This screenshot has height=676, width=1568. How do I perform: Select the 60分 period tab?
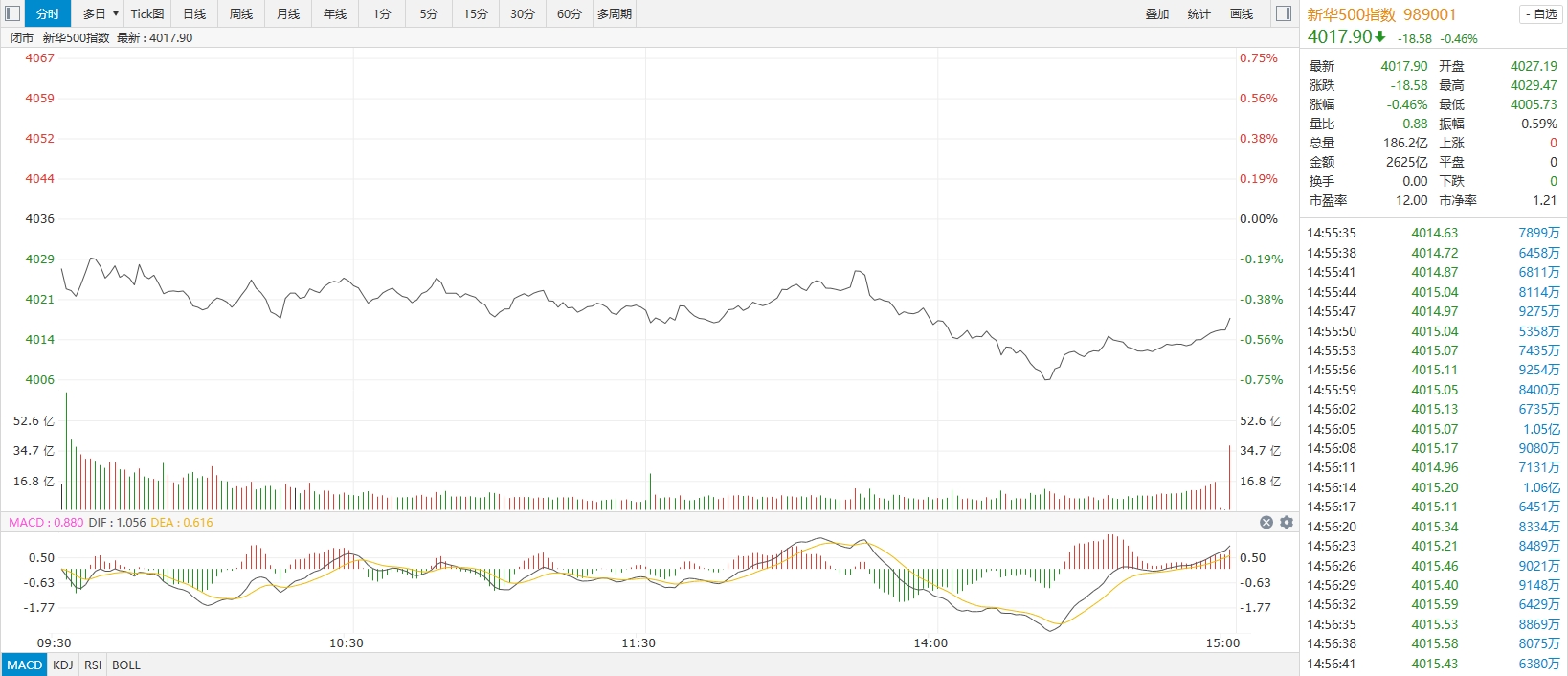point(569,13)
